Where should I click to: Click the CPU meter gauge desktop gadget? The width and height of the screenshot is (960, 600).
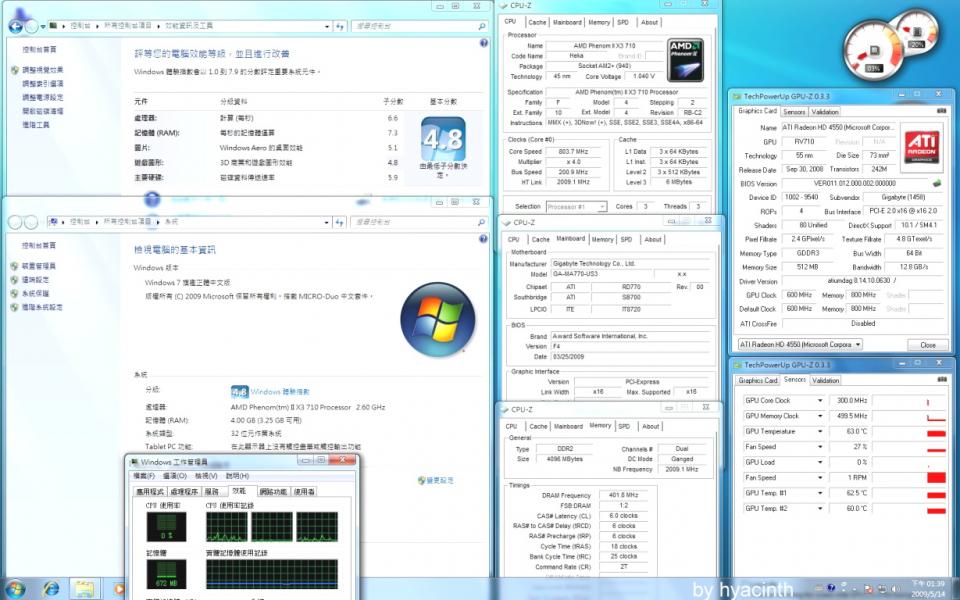click(x=874, y=50)
